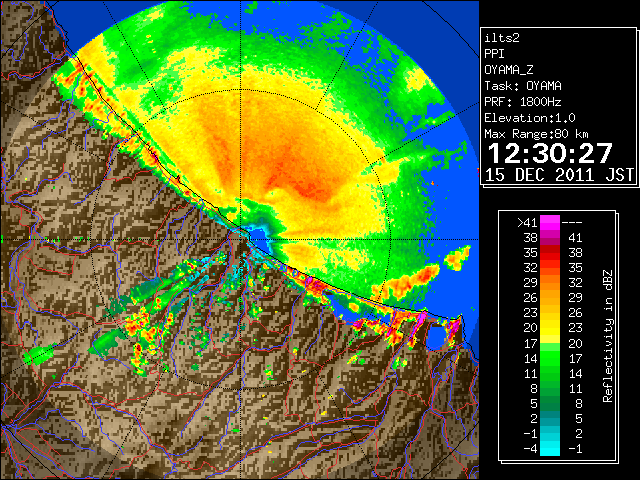Select the "Task: OYAMA" line
This screenshot has height=480, width=640.
[523, 86]
